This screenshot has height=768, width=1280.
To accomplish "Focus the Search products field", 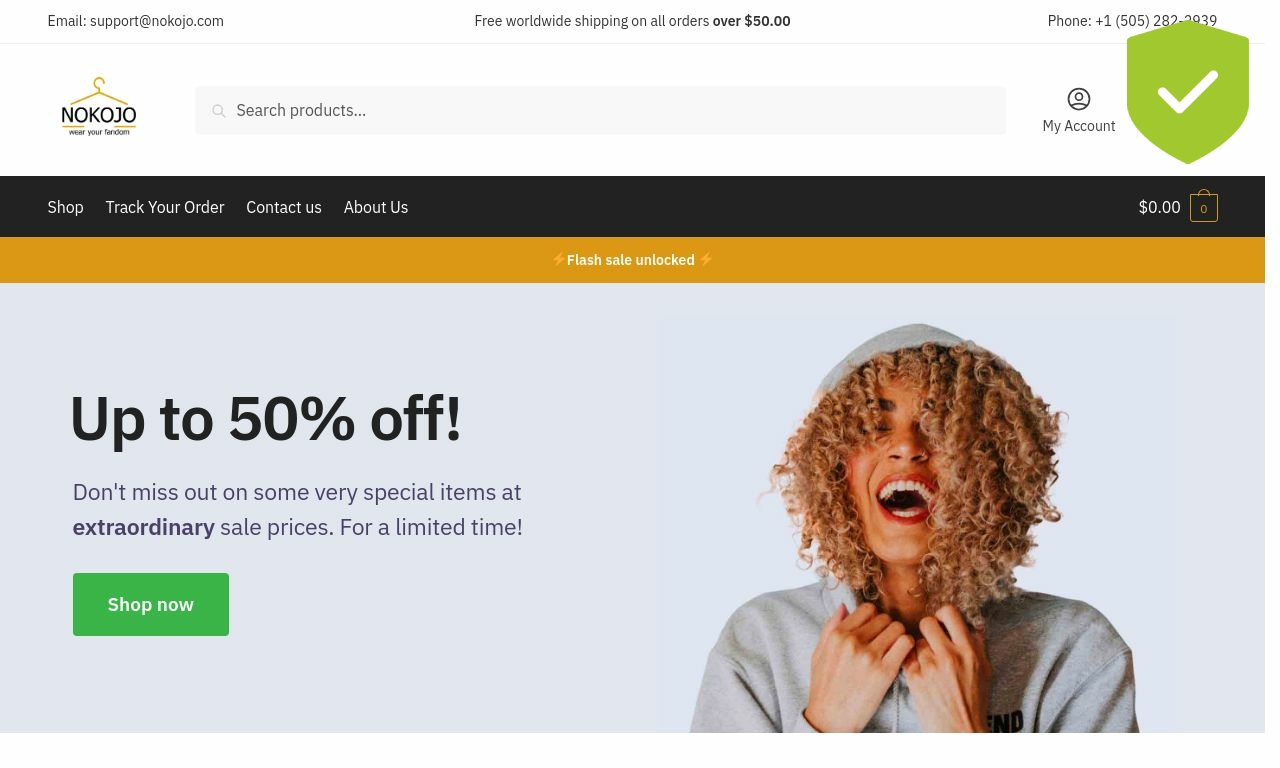I will 601,110.
